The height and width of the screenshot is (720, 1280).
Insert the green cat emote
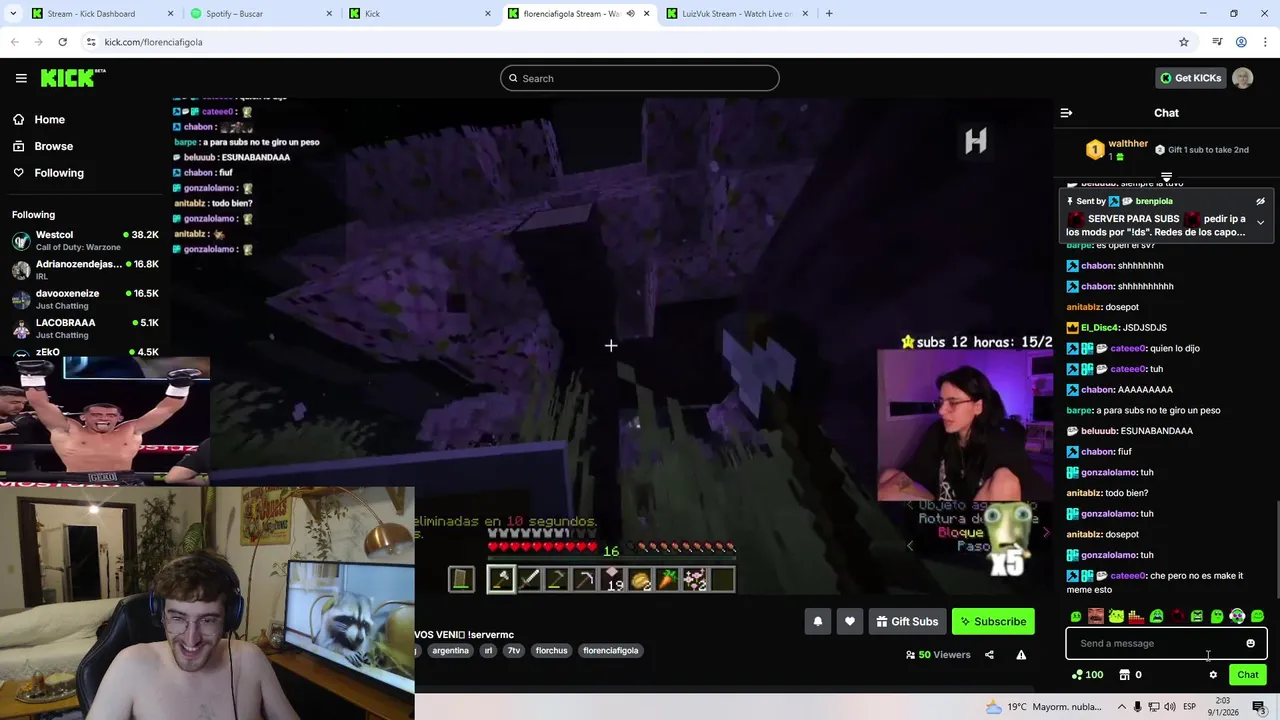tap(1116, 616)
